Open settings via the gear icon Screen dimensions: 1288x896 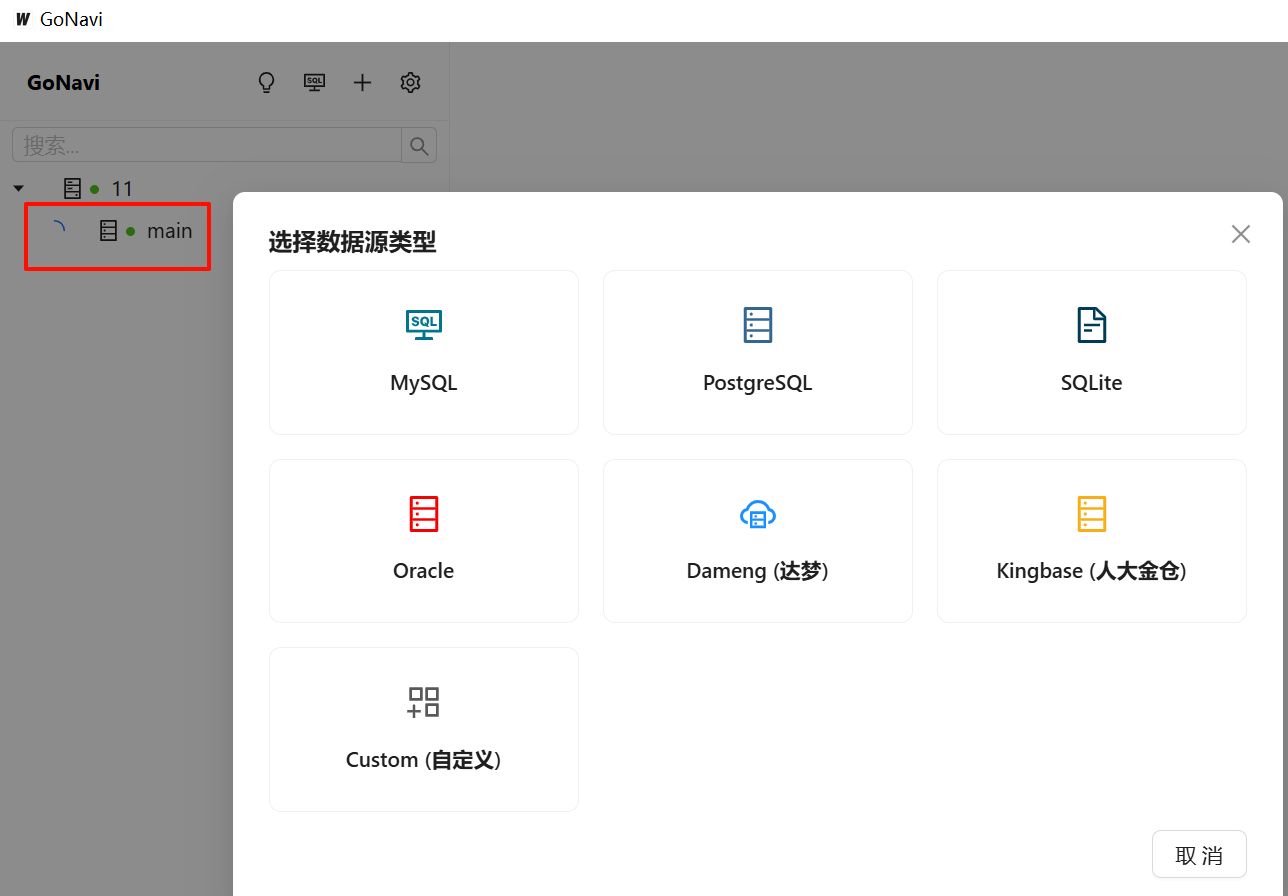(410, 83)
